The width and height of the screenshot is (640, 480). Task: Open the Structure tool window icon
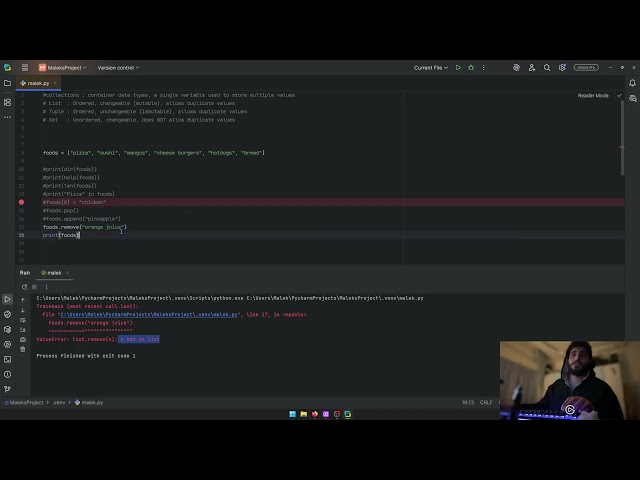[x=7, y=102]
